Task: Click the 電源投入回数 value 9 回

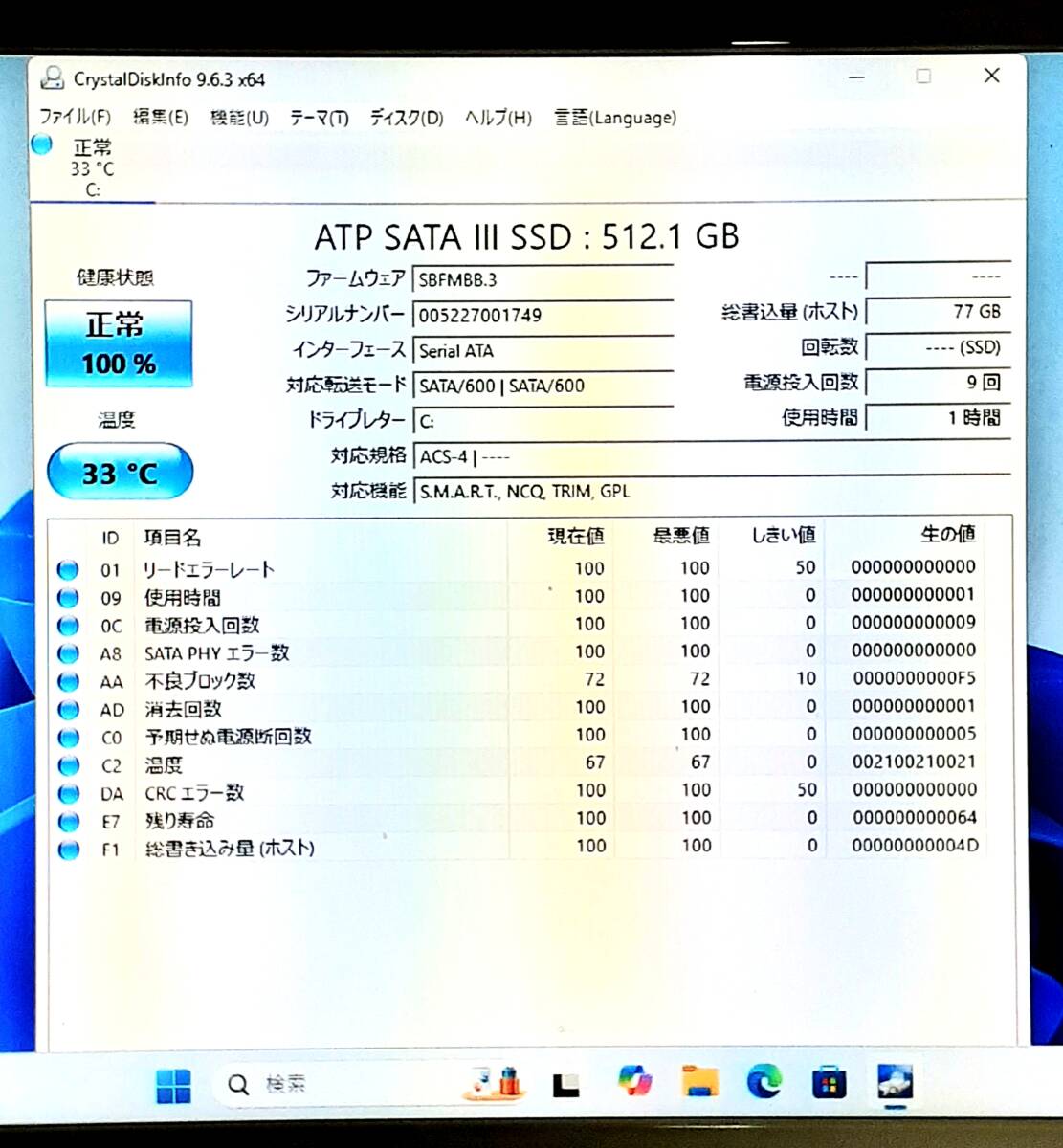Action: [938, 382]
